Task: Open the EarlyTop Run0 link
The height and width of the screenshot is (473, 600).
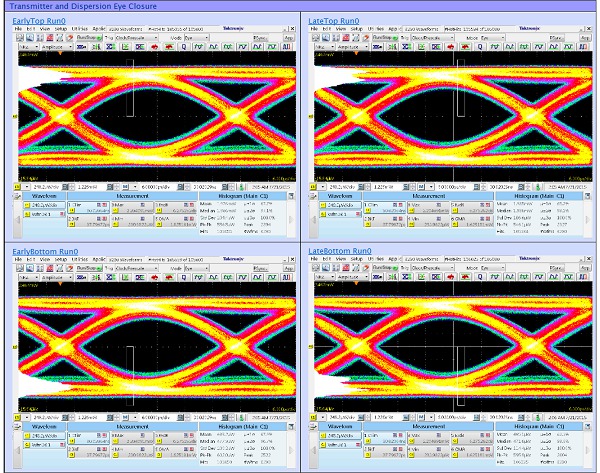Action: 47,20
